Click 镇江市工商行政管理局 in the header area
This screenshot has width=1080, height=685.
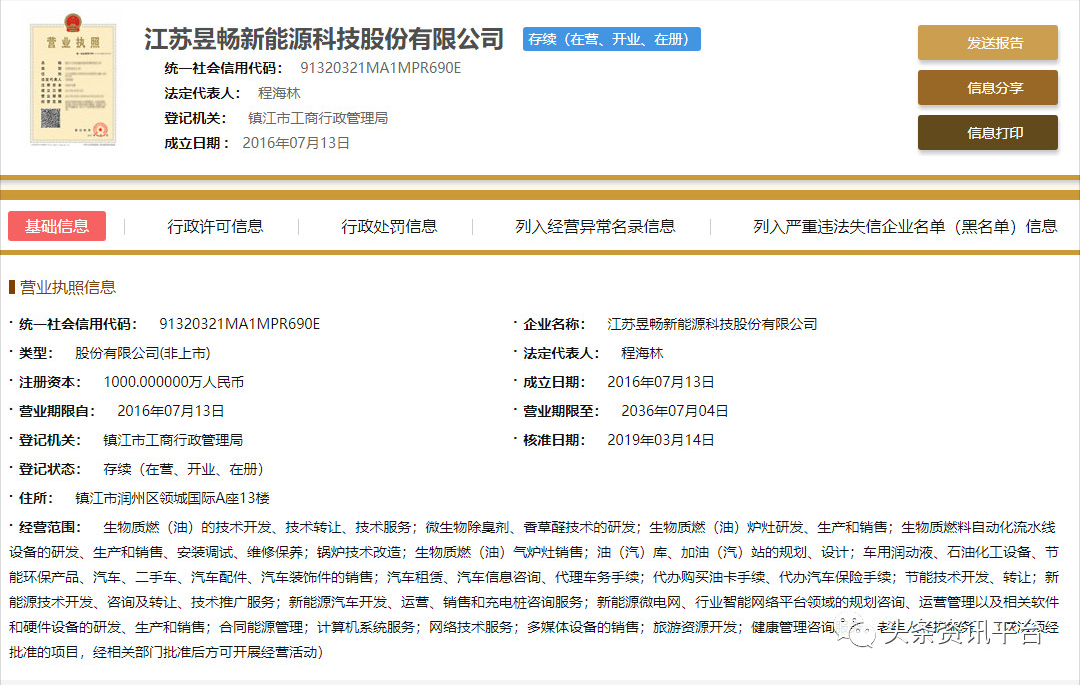point(317,118)
